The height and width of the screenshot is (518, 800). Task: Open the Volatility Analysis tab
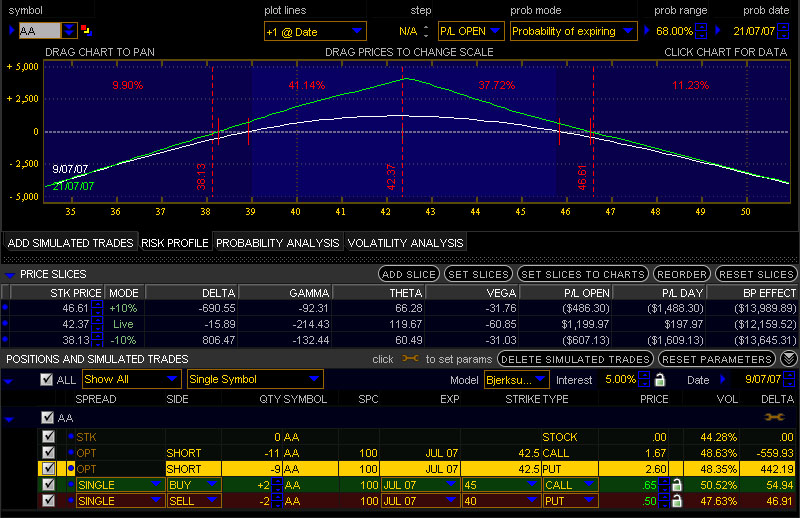click(405, 243)
